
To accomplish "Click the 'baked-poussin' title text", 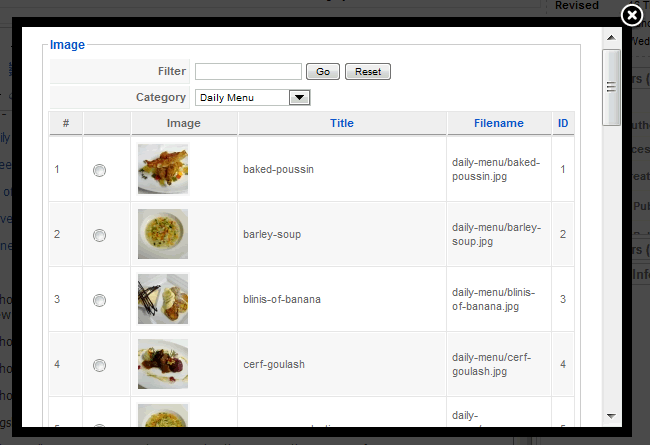I will pos(278,169).
